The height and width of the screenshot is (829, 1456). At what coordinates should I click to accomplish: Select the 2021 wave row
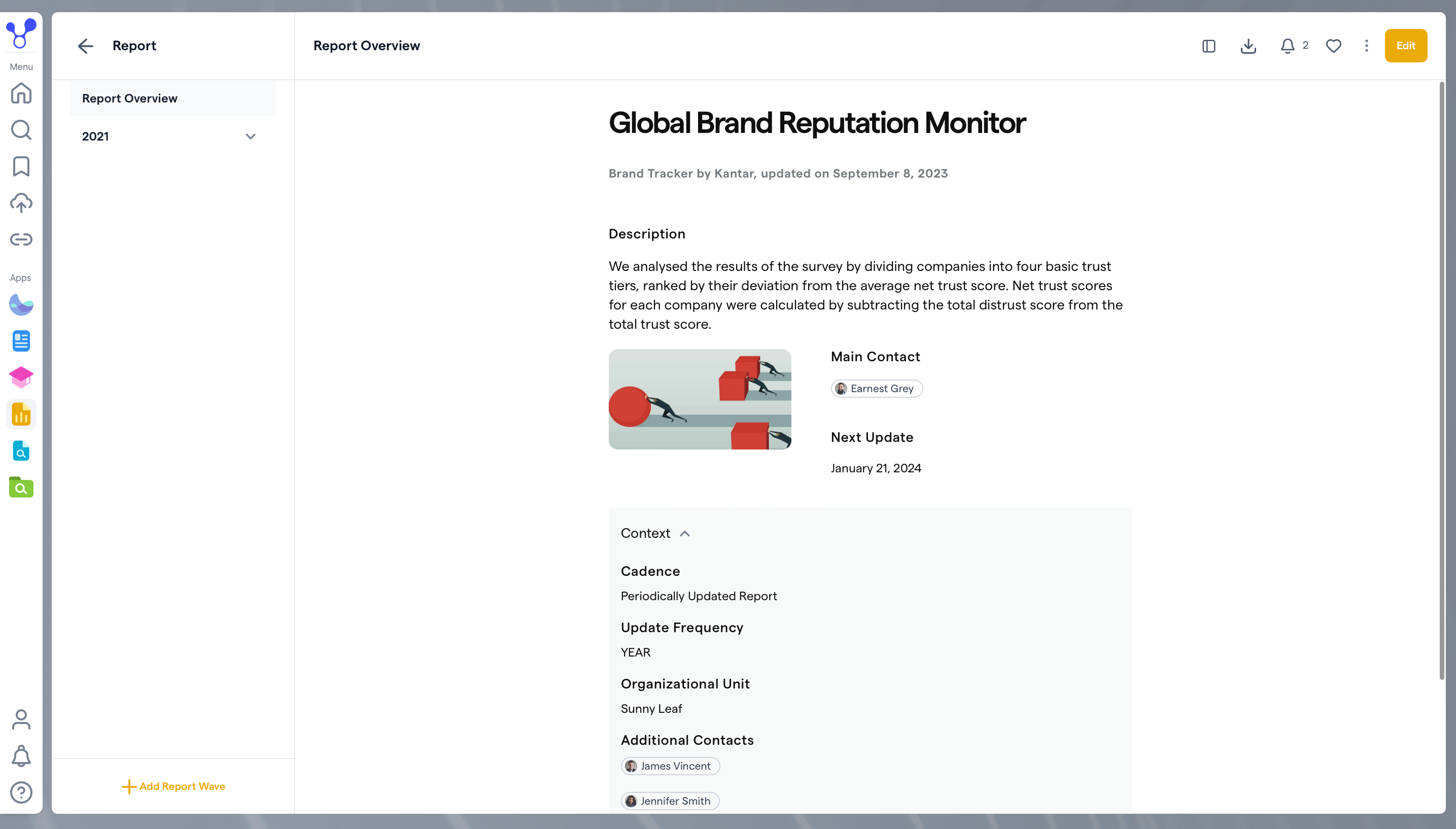tap(172, 136)
